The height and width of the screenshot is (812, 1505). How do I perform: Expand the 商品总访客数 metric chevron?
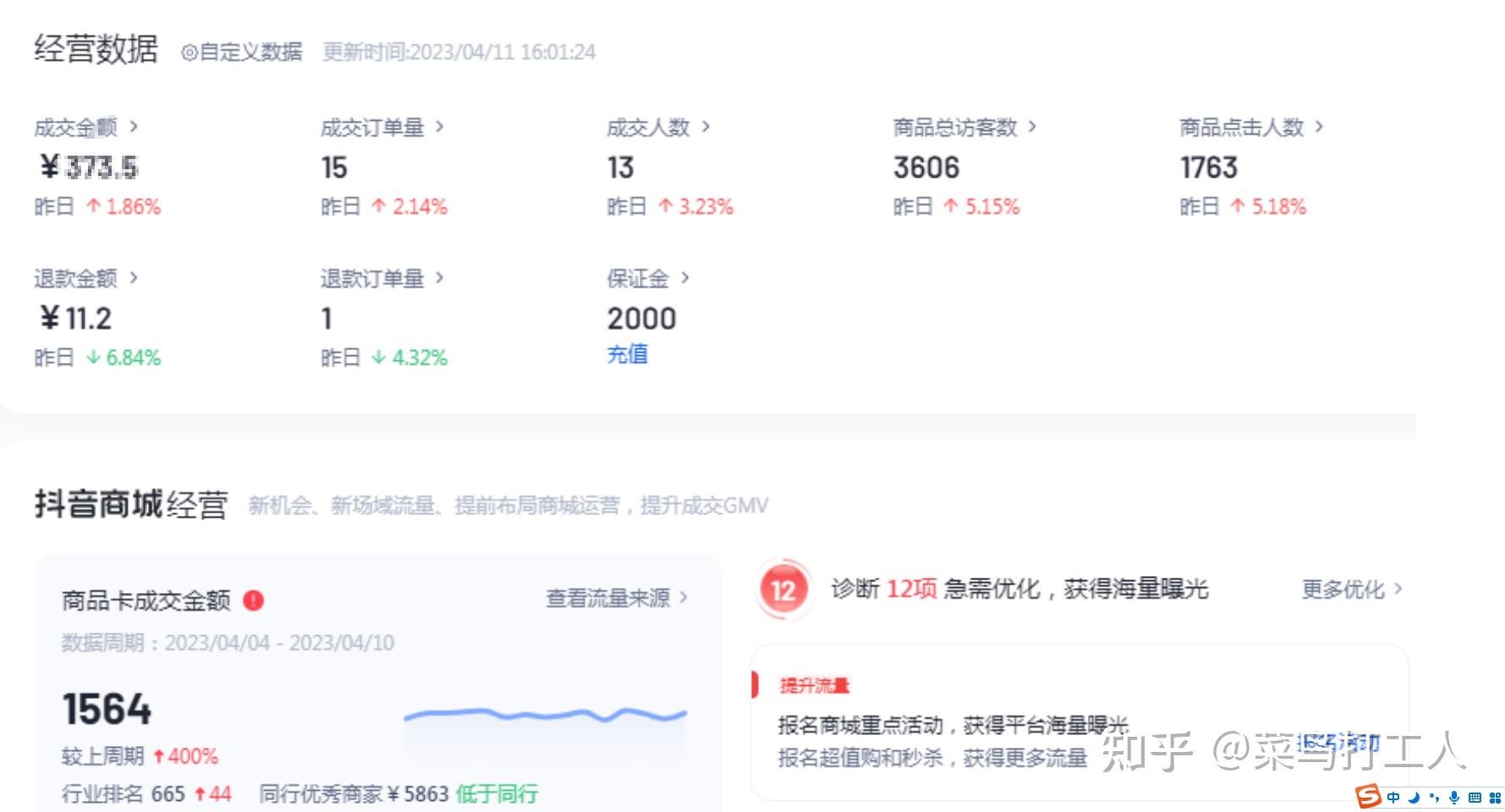(1032, 127)
